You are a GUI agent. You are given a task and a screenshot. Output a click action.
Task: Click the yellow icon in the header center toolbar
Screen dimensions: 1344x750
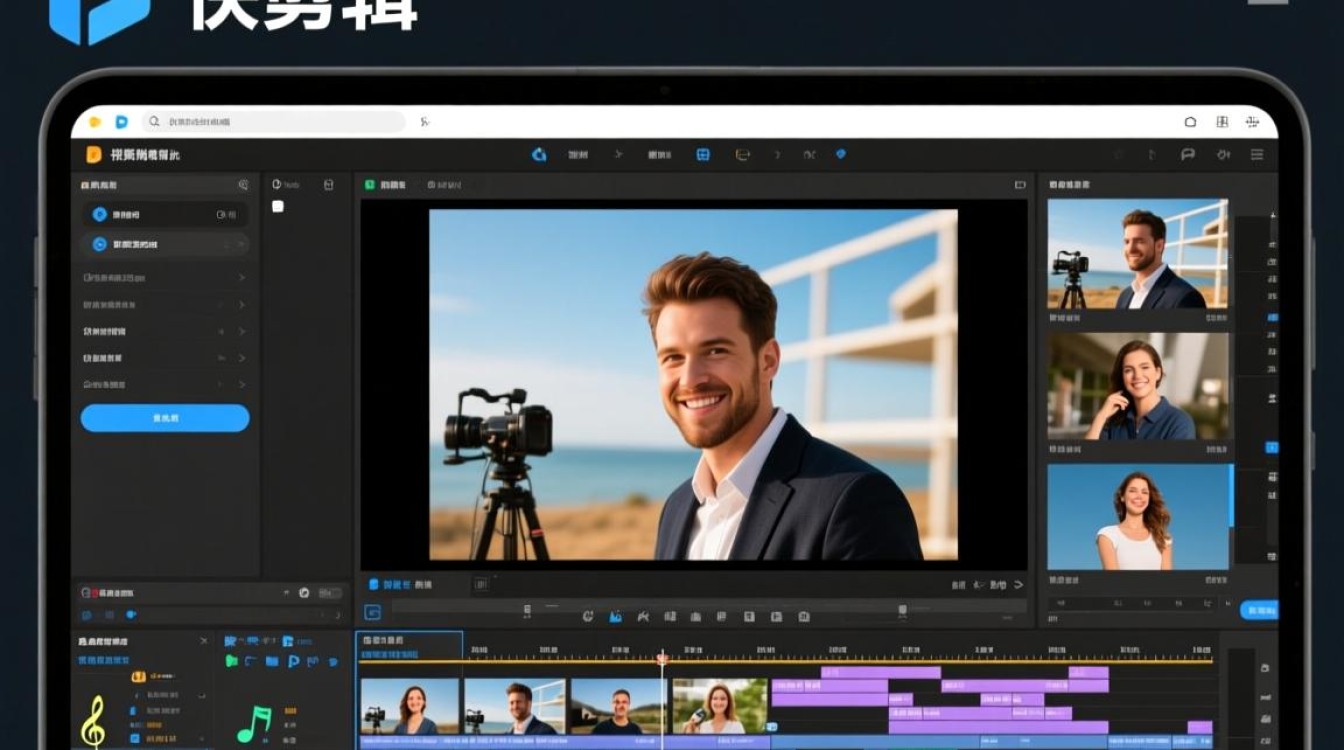click(742, 155)
